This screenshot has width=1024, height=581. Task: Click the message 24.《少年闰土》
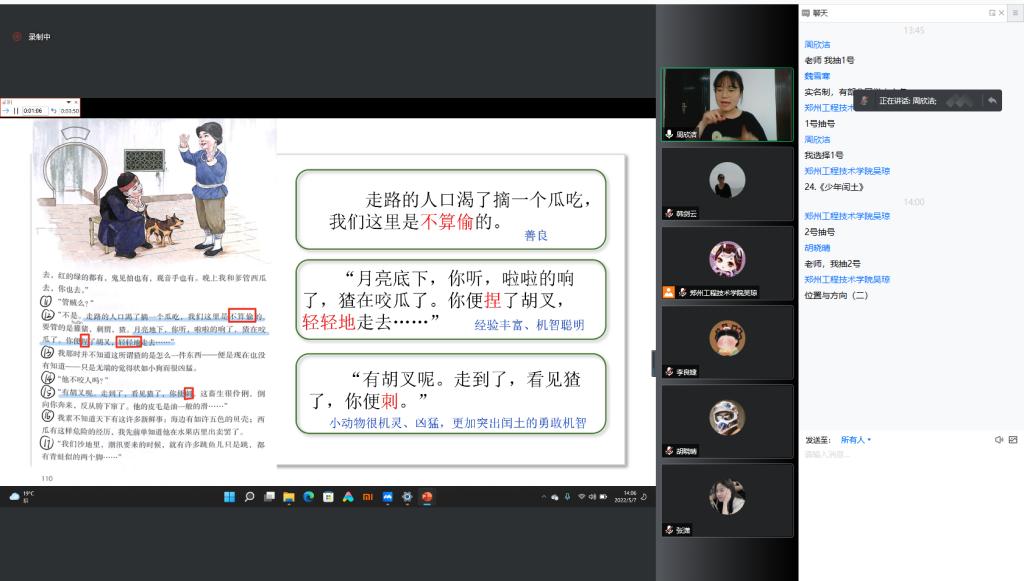point(834,187)
